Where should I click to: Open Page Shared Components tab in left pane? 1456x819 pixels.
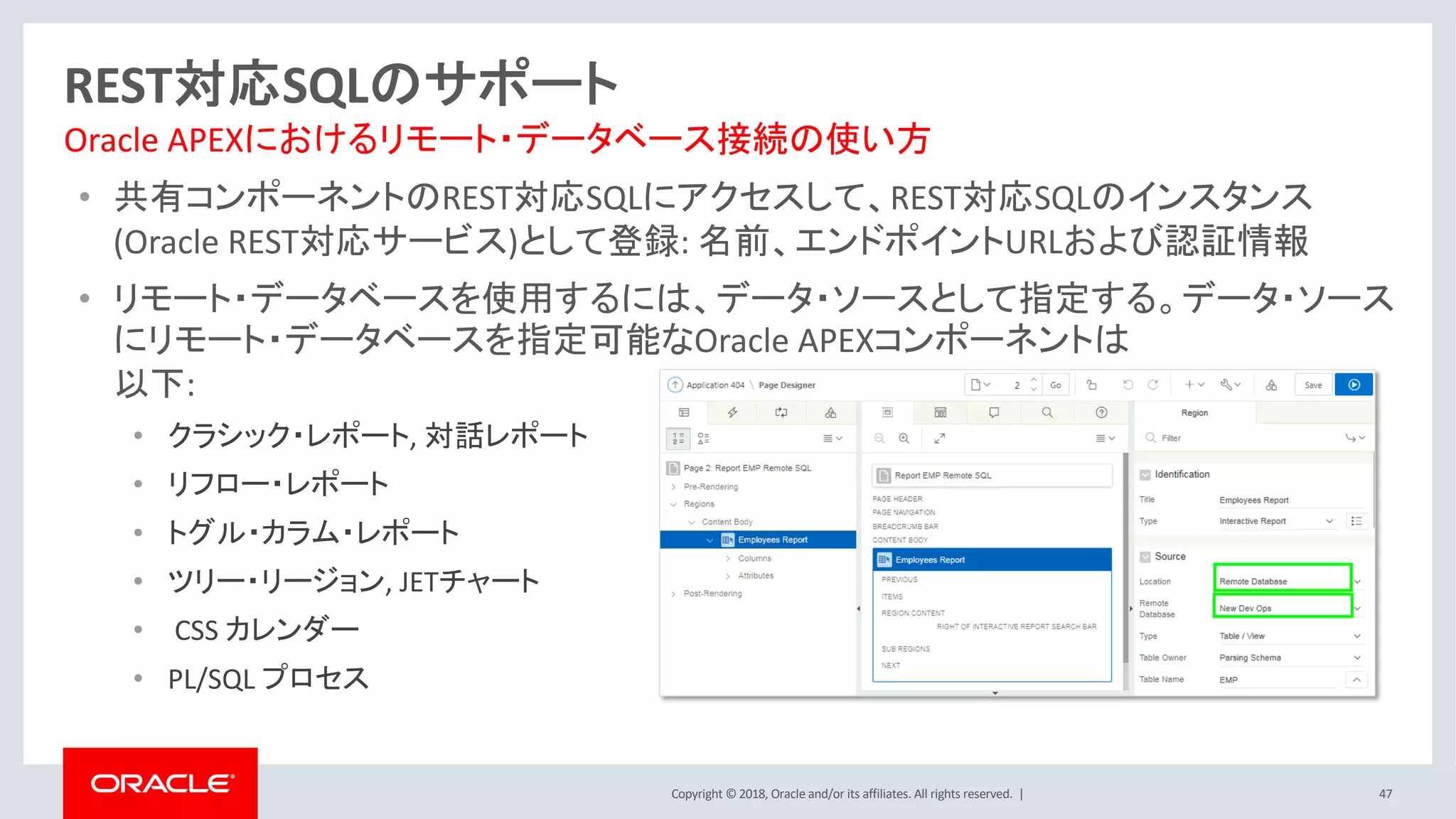pyautogui.click(x=830, y=412)
